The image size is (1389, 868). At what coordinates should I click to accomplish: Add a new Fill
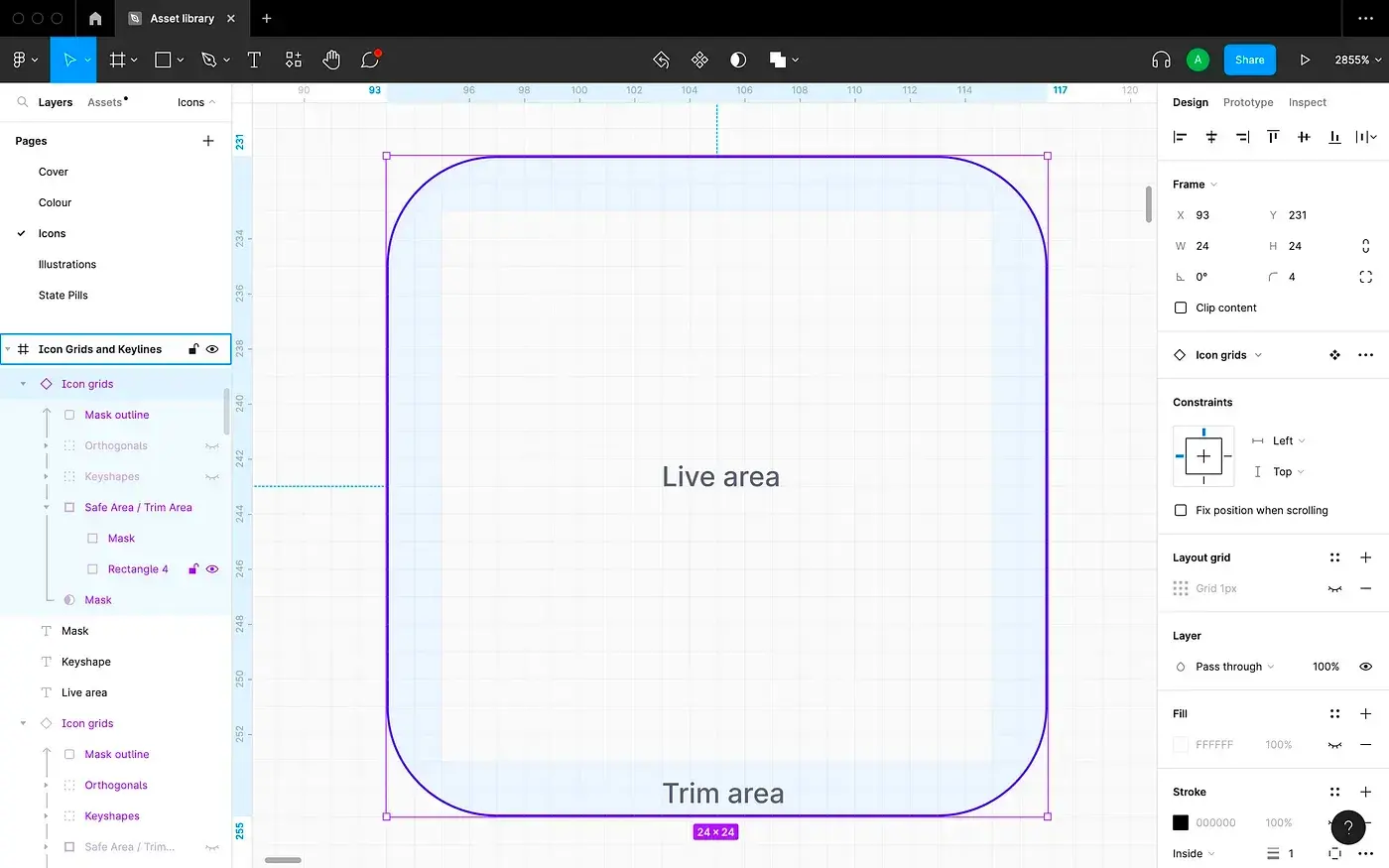tap(1365, 713)
